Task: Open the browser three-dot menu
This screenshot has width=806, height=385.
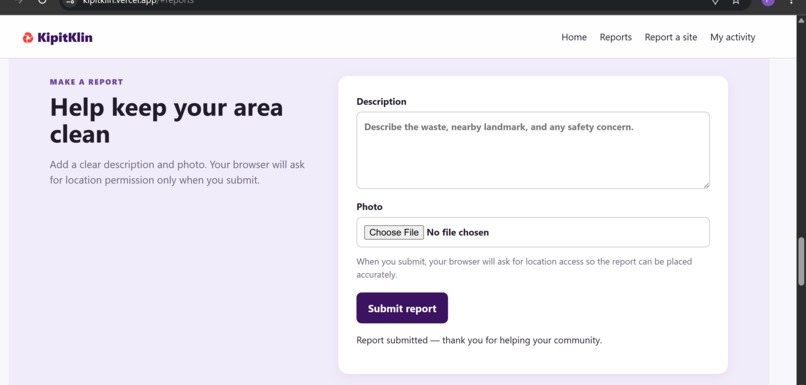Action: coord(791,2)
